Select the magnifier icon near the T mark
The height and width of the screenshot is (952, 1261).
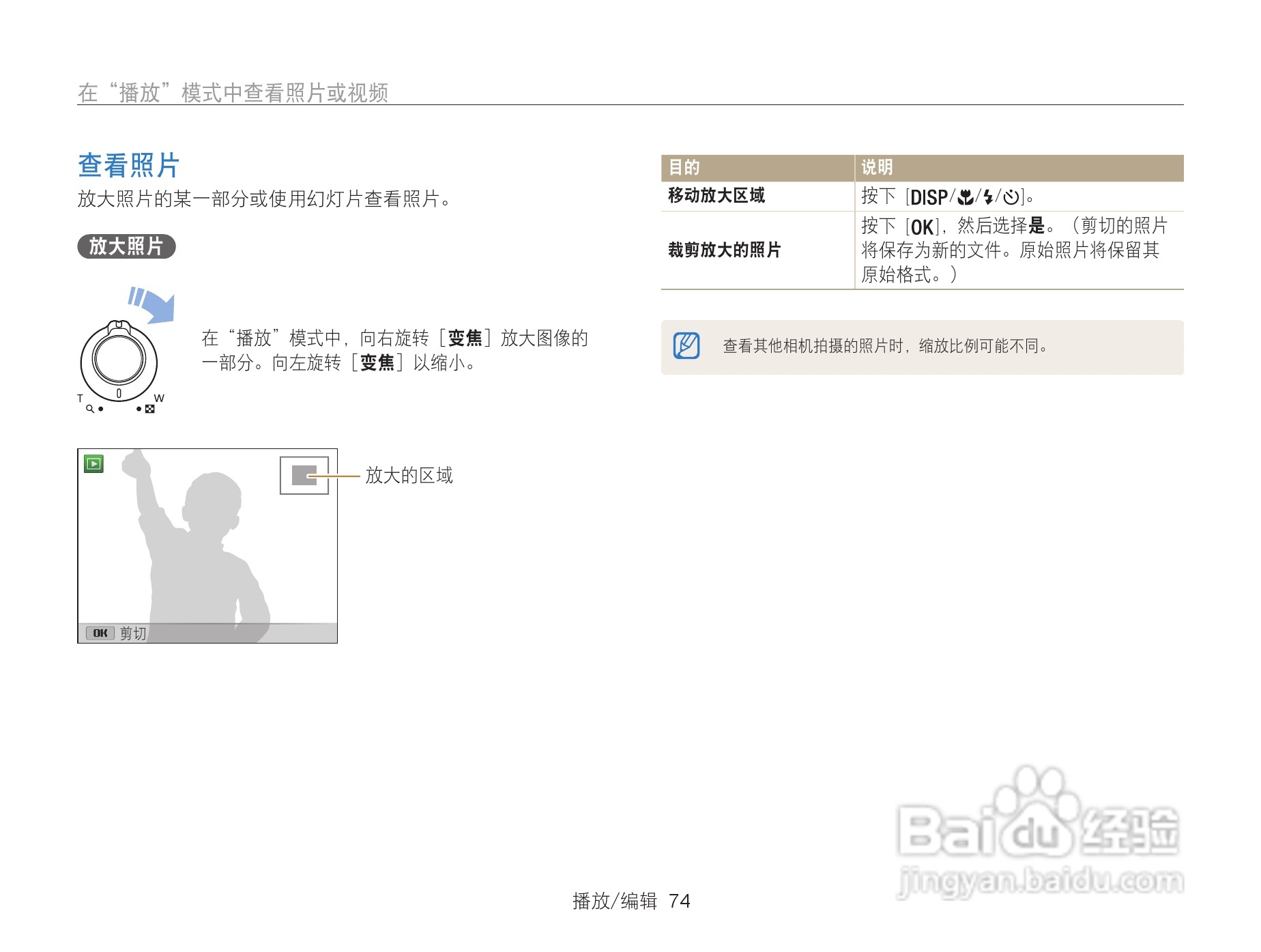(x=90, y=409)
